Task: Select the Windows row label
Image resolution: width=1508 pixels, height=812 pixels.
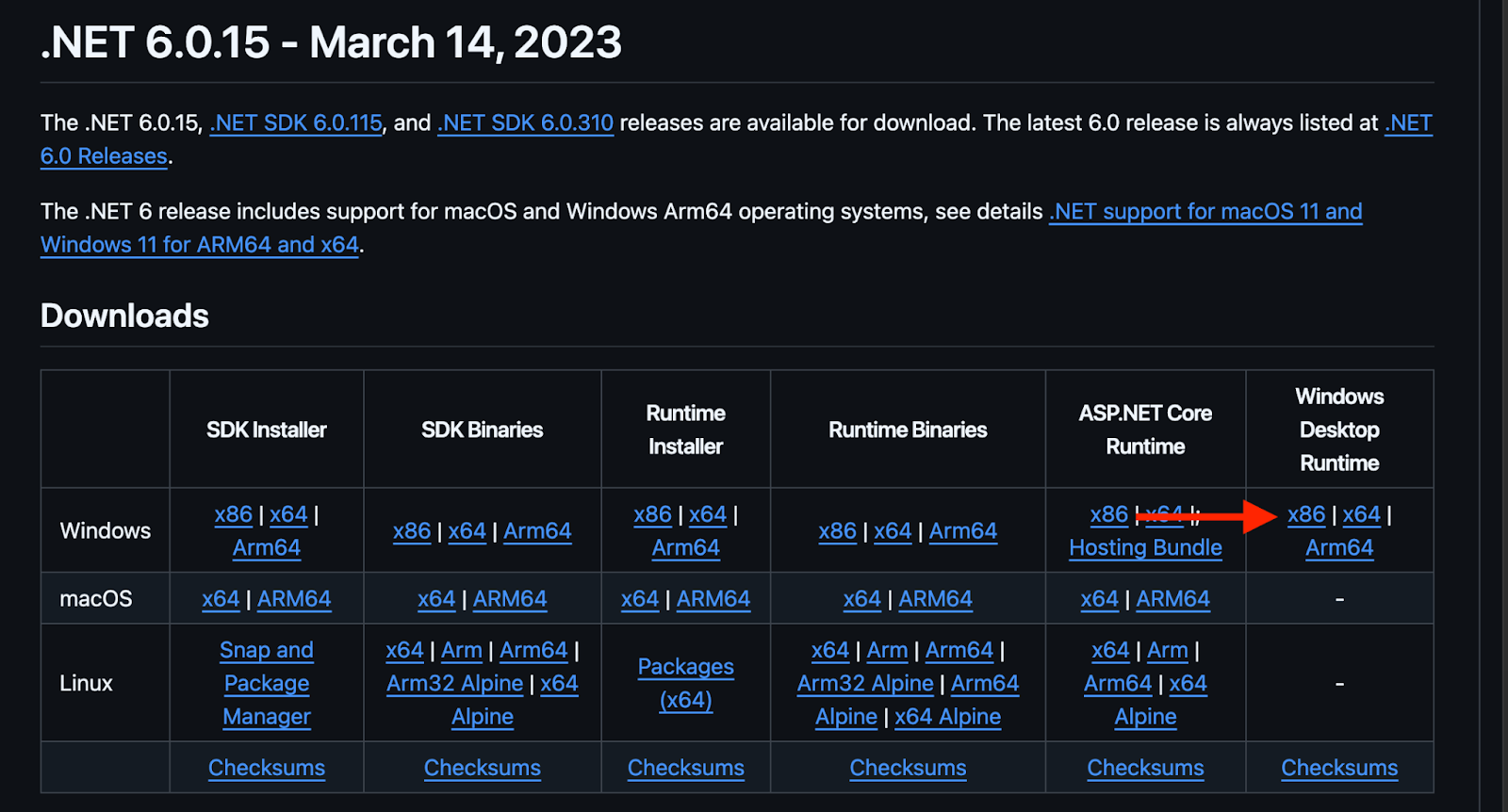Action: pyautogui.click(x=106, y=531)
